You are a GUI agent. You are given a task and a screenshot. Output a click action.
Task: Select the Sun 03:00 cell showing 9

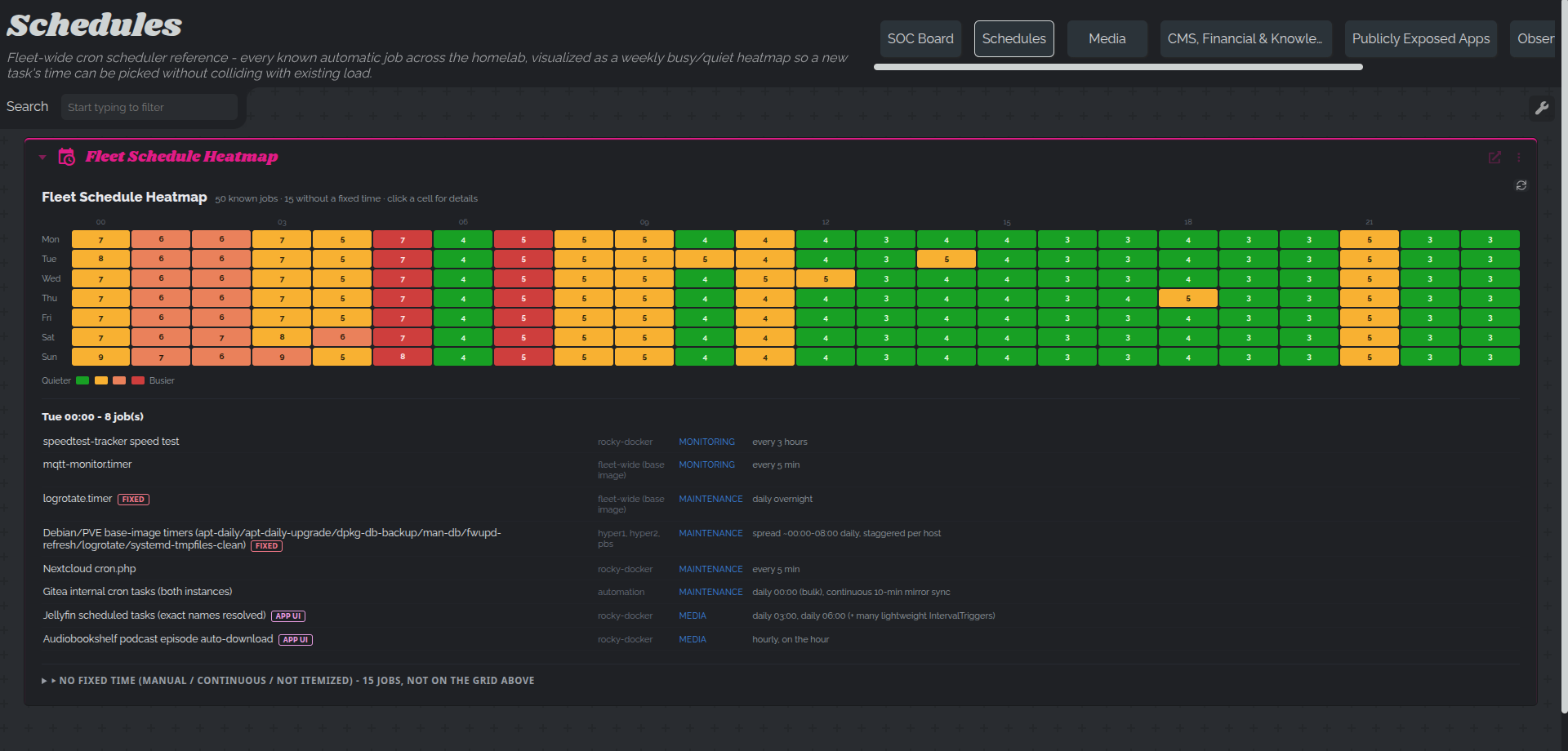tap(282, 357)
